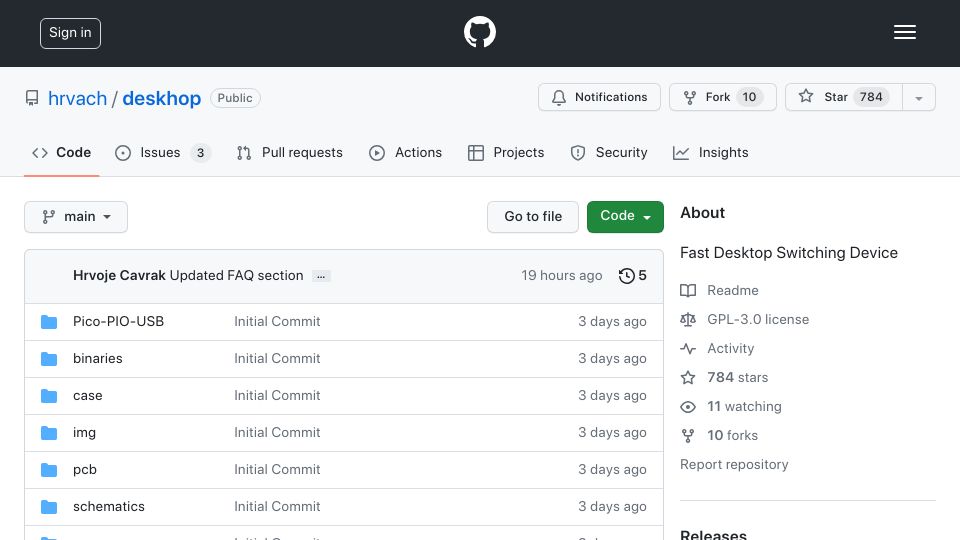
Task: Click the 19 hours ago timestamp
Action: pyautogui.click(x=561, y=276)
